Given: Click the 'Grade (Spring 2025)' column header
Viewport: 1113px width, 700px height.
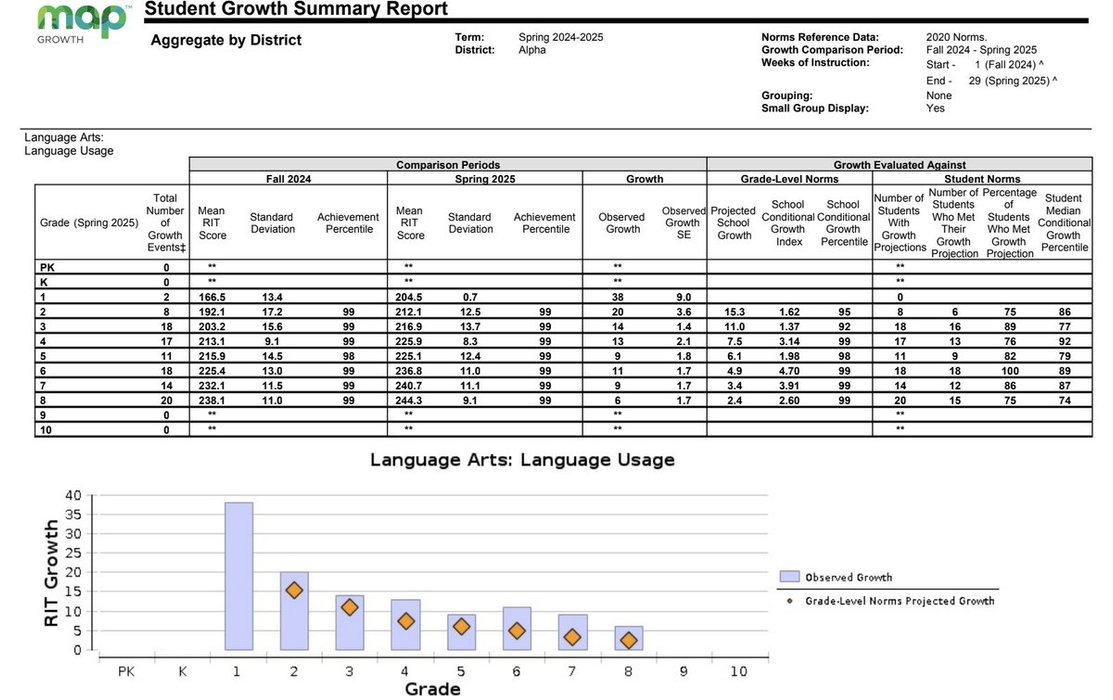Looking at the screenshot, I should point(89,223).
